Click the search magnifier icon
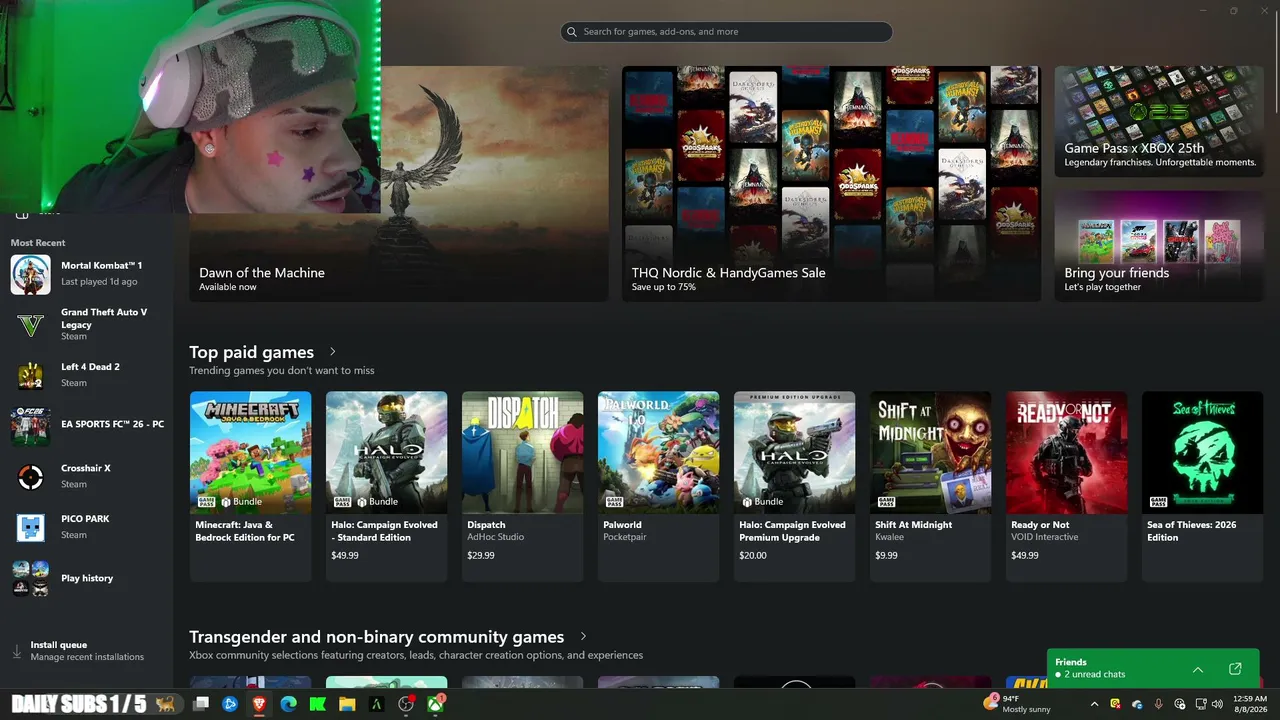Viewport: 1280px width, 720px height. (x=572, y=32)
